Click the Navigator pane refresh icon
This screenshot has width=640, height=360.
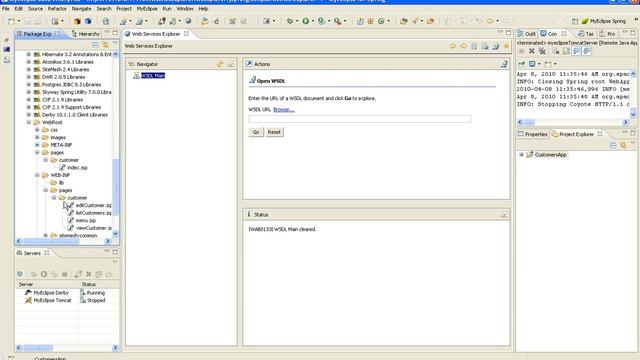click(x=220, y=64)
